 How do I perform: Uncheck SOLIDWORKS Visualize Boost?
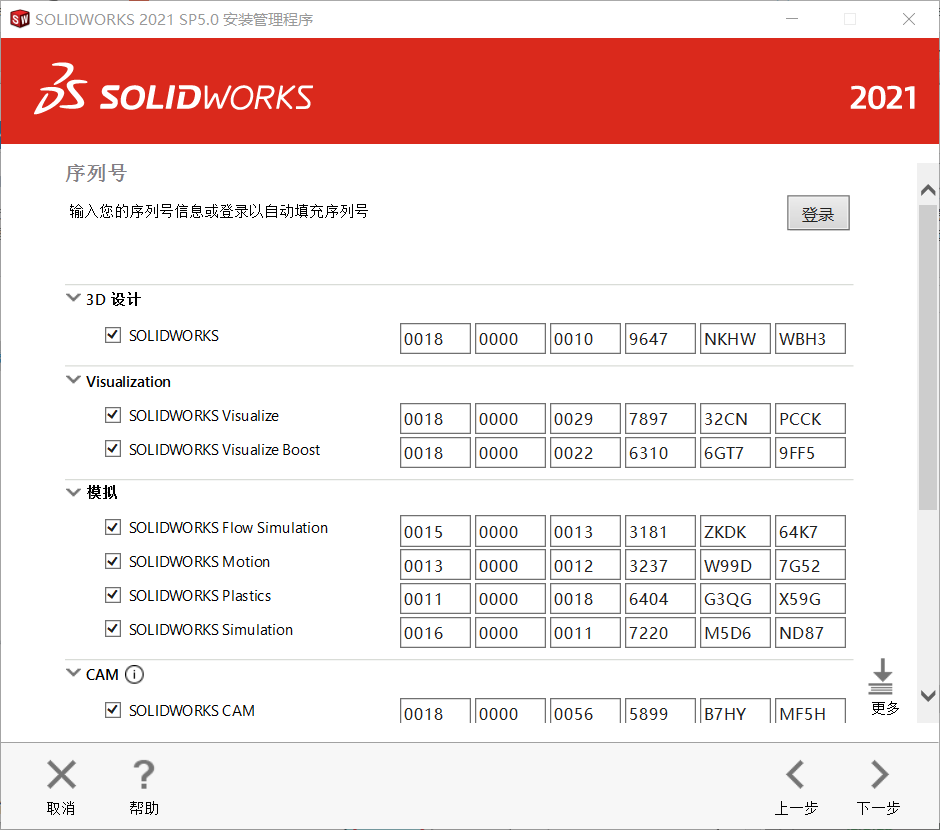point(113,449)
